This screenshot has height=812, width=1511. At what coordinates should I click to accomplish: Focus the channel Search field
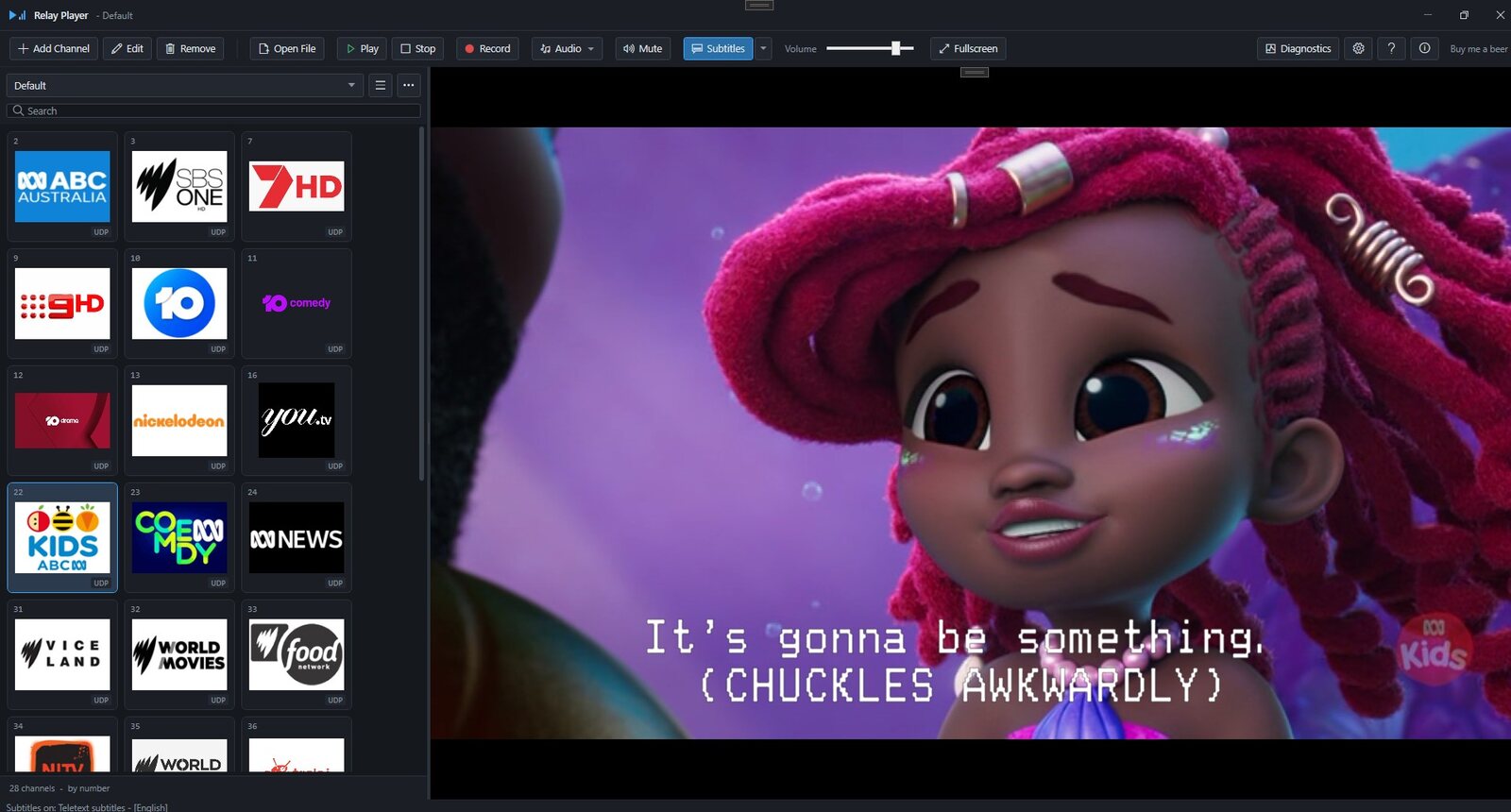[213, 110]
